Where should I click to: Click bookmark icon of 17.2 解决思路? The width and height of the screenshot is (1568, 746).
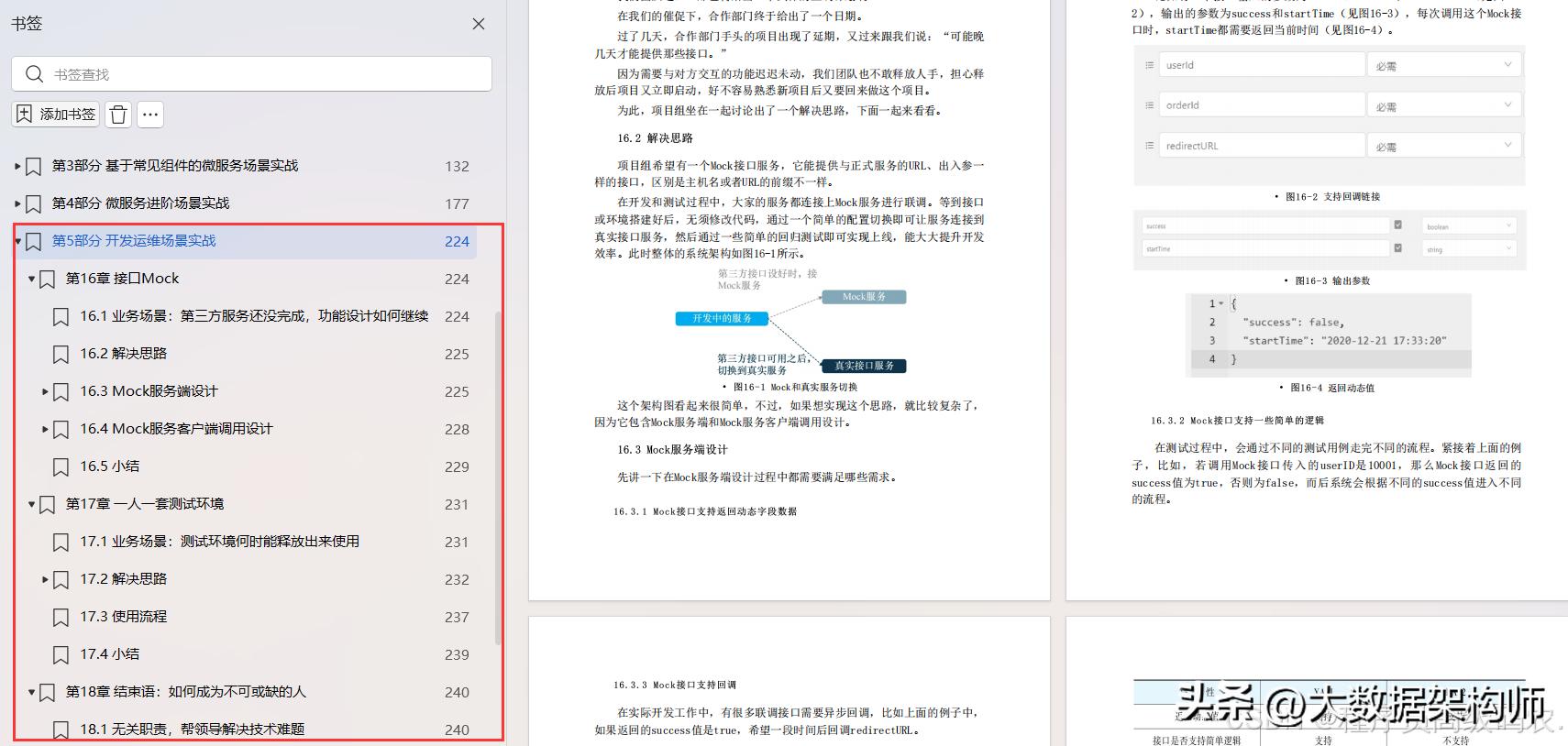coord(61,580)
